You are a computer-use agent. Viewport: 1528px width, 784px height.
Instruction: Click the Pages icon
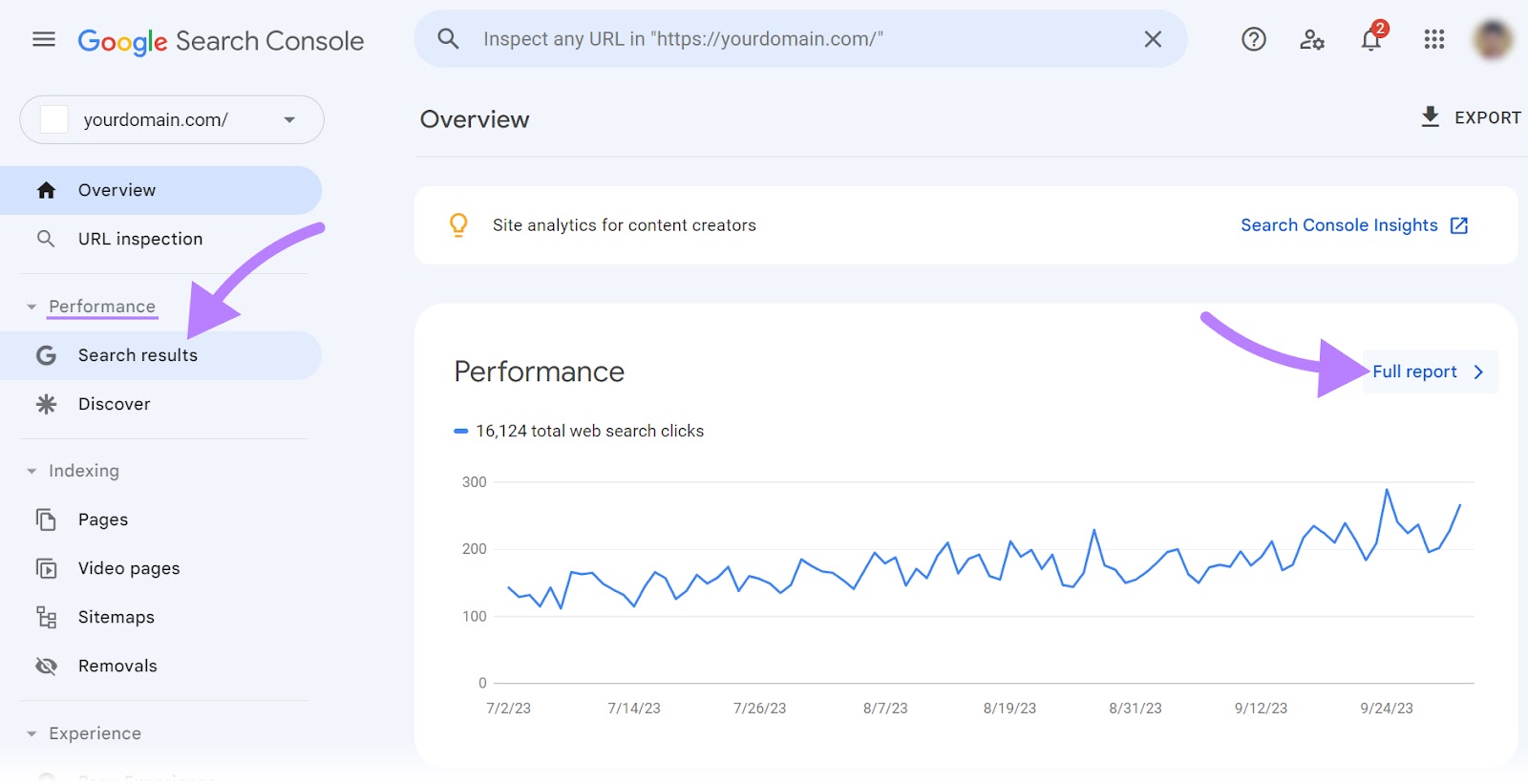(x=46, y=519)
